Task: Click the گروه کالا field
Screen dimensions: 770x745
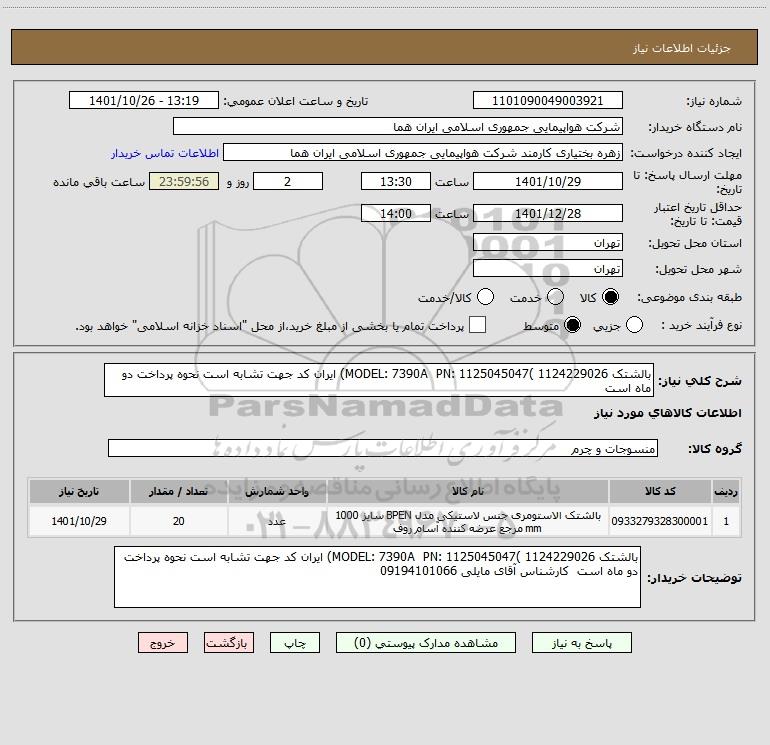Action: point(382,449)
